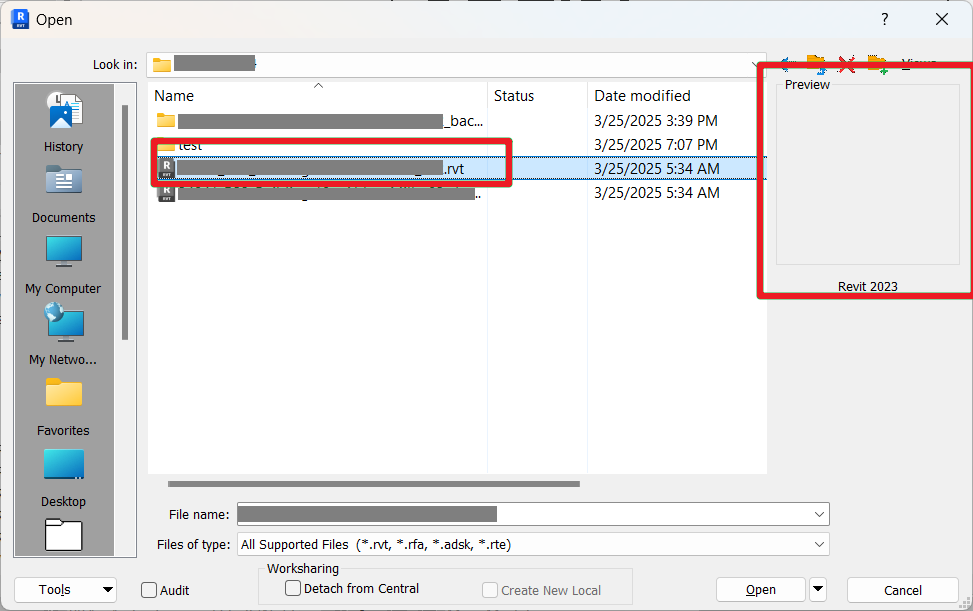
Task: Expand the Files of type dropdown
Action: [818, 545]
